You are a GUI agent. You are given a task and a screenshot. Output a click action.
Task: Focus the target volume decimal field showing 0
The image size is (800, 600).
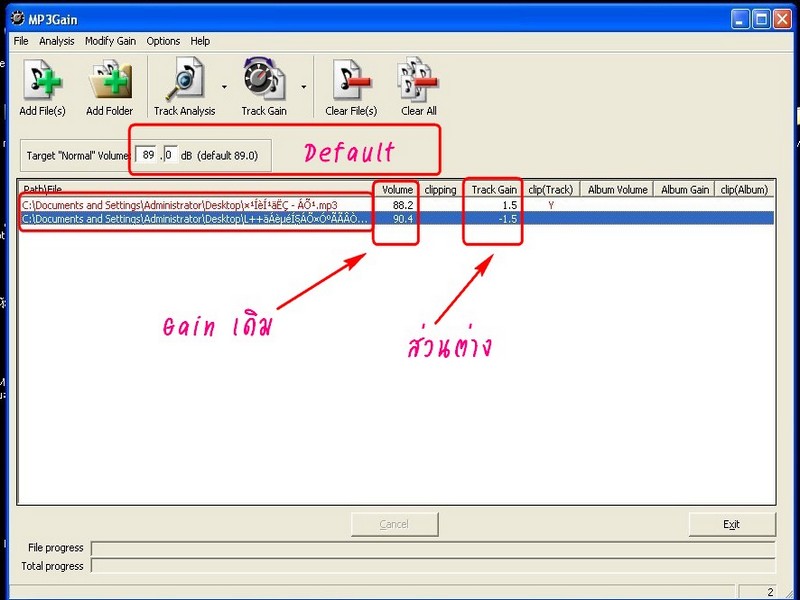(170, 155)
